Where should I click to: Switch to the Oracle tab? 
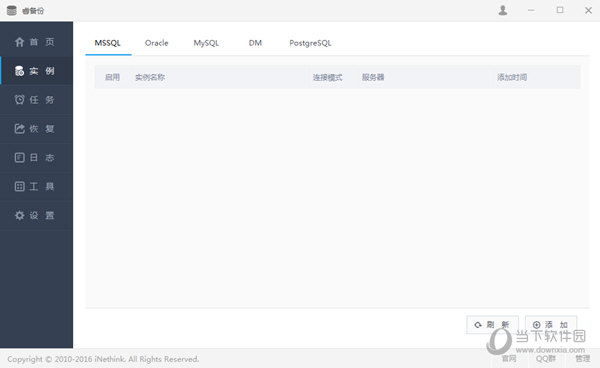pyautogui.click(x=157, y=43)
